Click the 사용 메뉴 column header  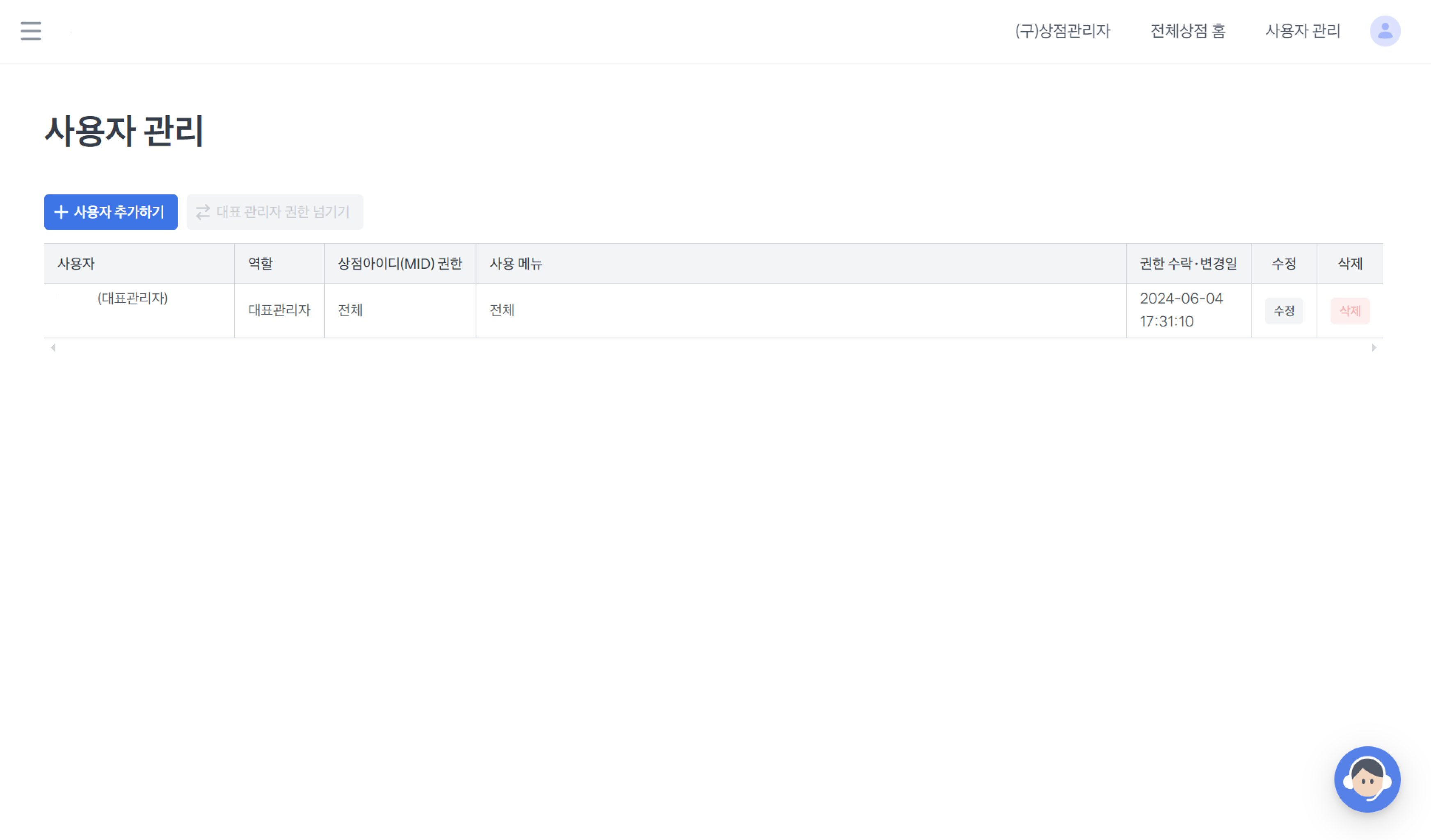[516, 263]
